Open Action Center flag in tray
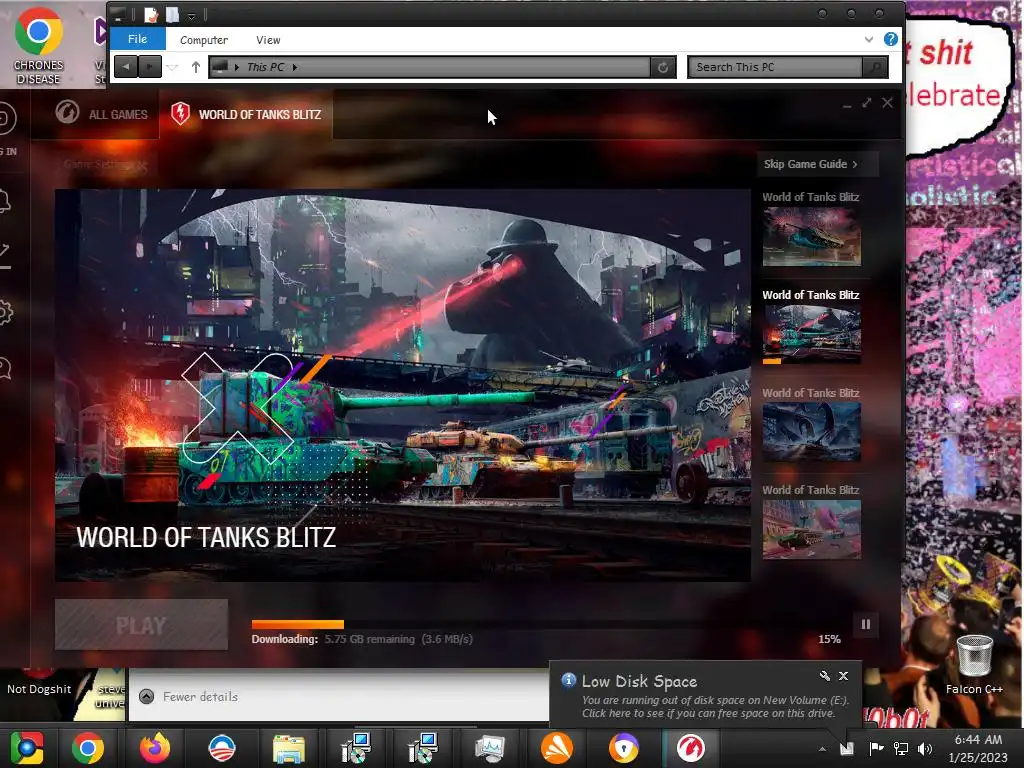The height and width of the screenshot is (768, 1024). [876, 748]
